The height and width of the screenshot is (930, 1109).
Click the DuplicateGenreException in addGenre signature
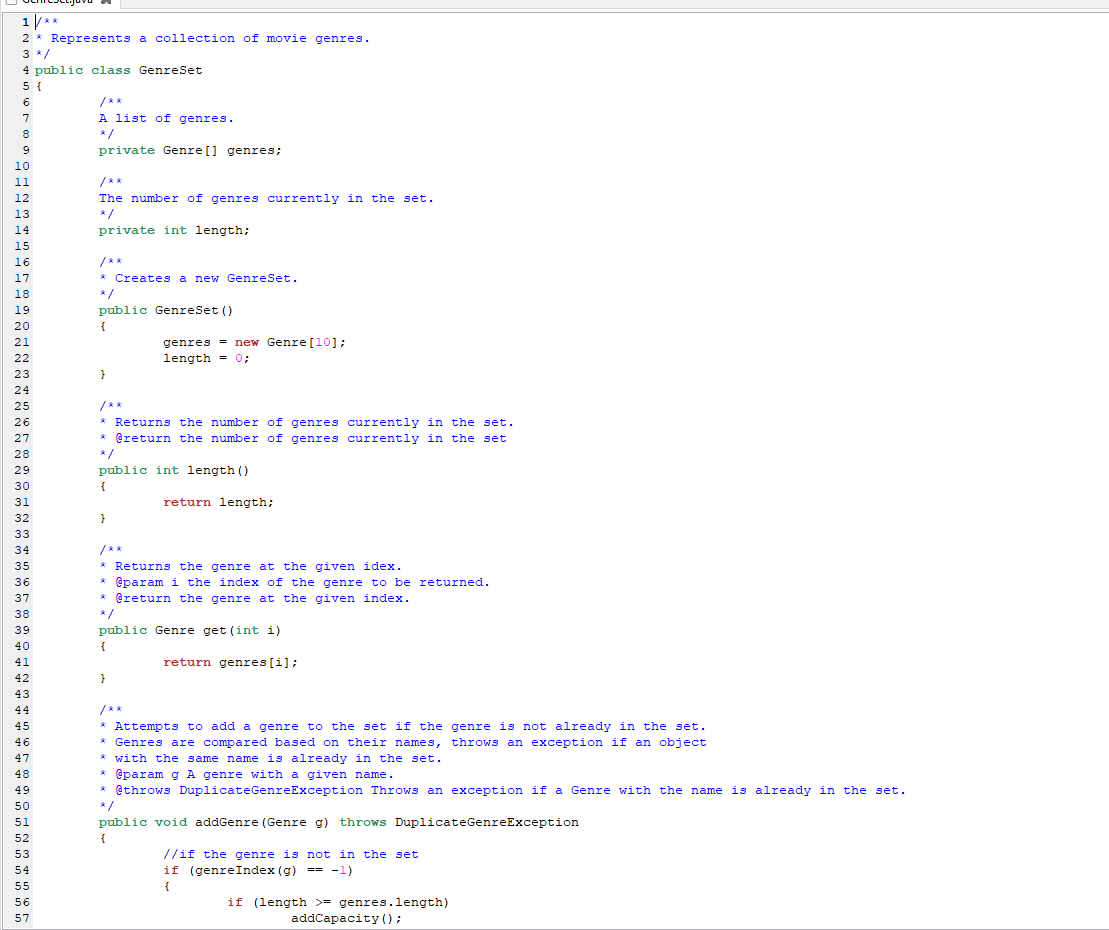tap(487, 822)
